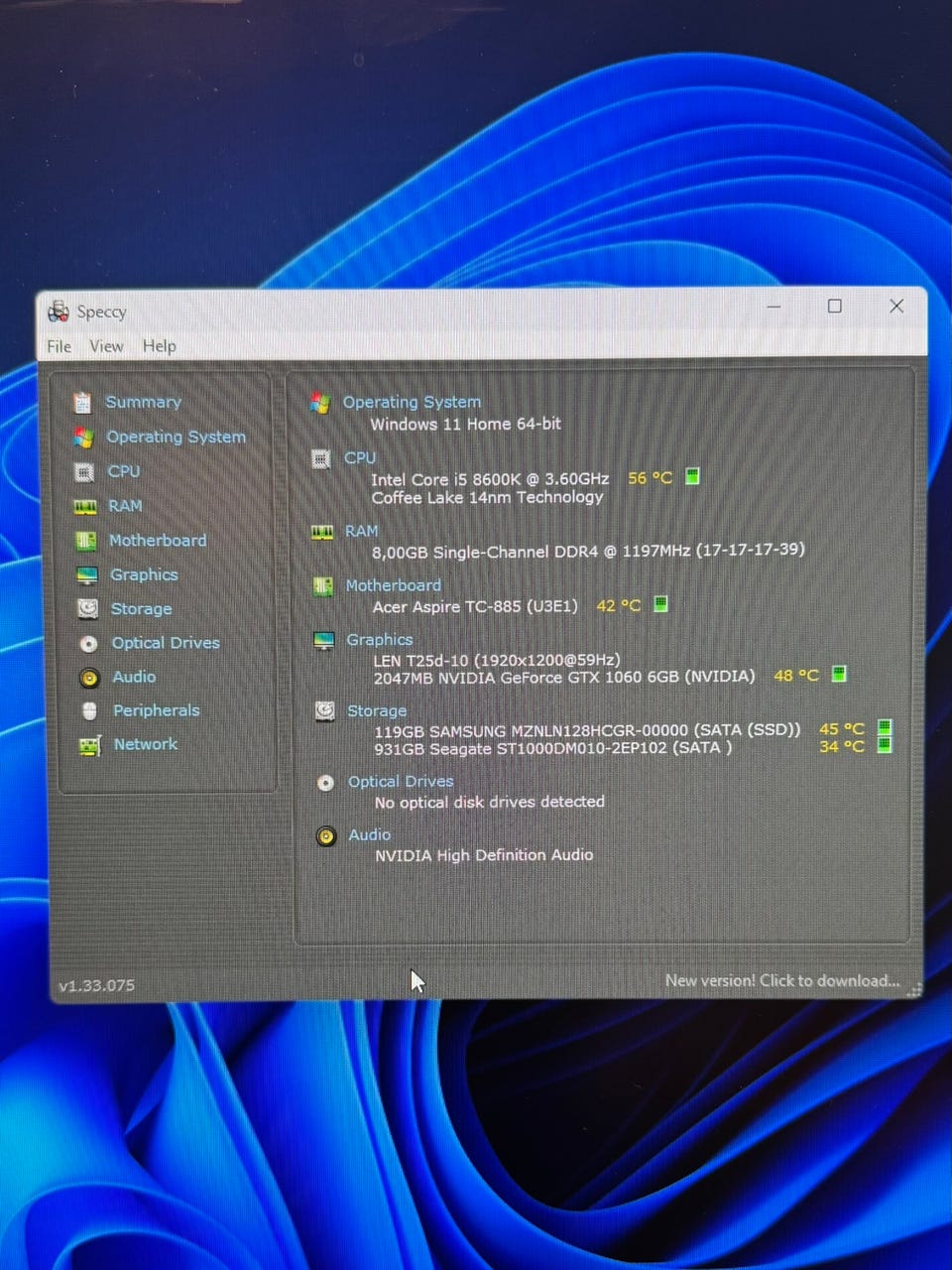Go to the CPU section in sidebar
This screenshot has height=1270, width=952.
point(124,471)
